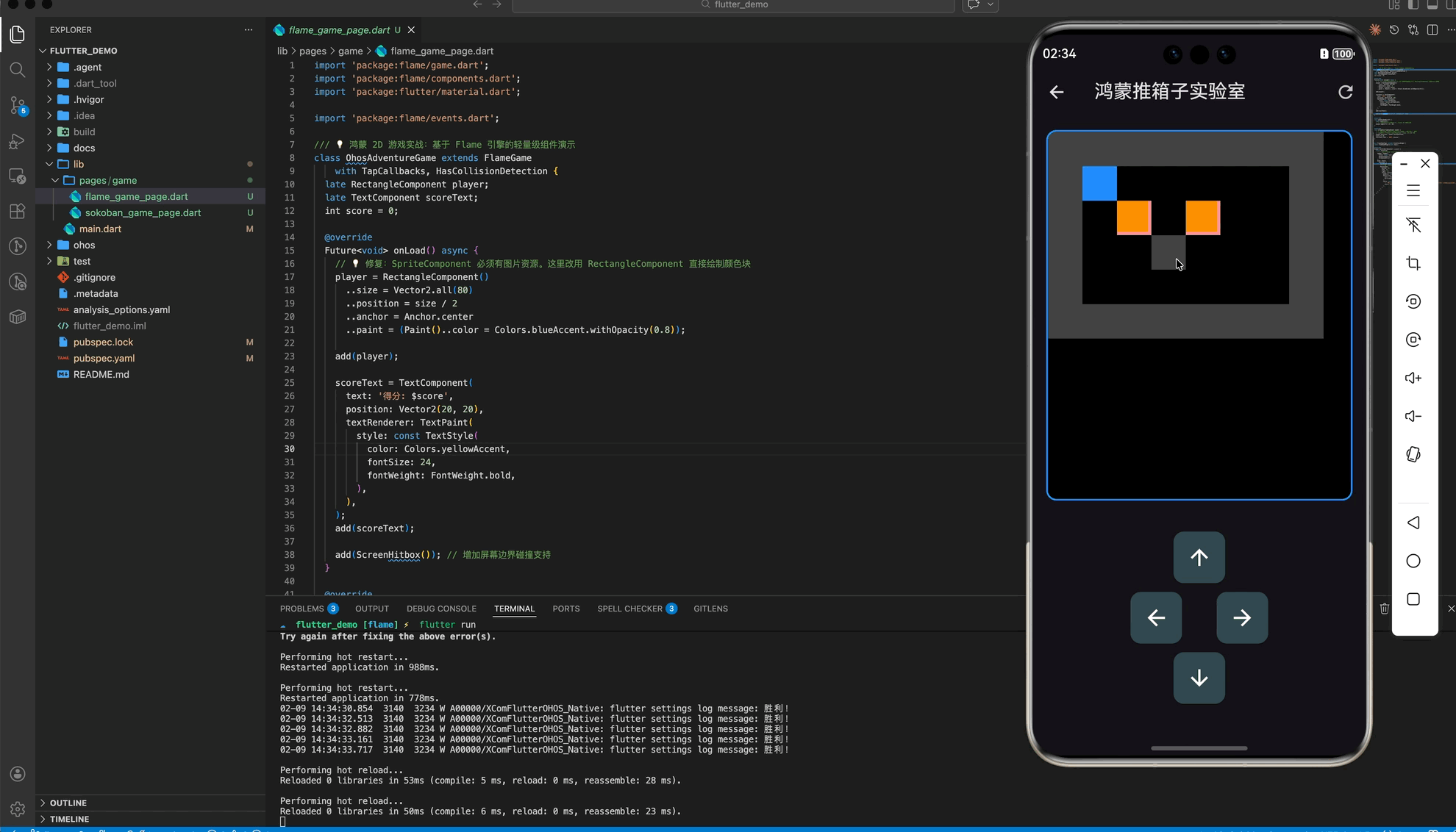Tap the back arrow in game header

[x=1057, y=92]
